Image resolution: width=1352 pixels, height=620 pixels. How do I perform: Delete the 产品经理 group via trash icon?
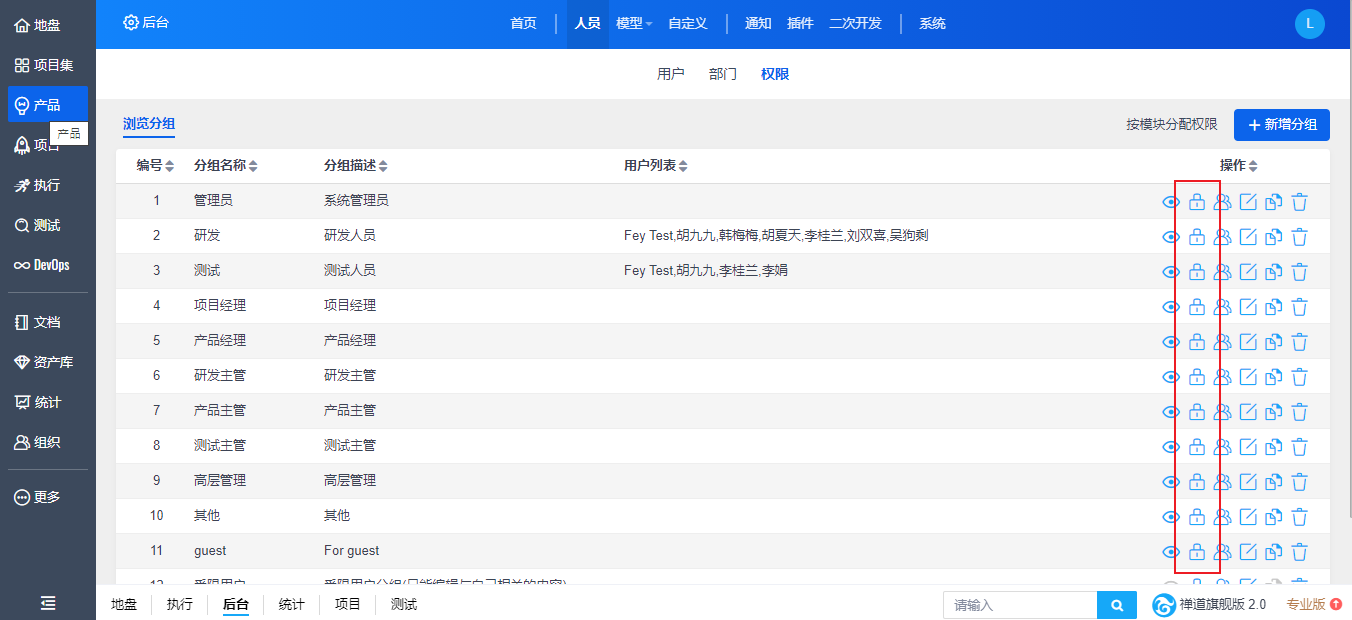tap(1299, 342)
